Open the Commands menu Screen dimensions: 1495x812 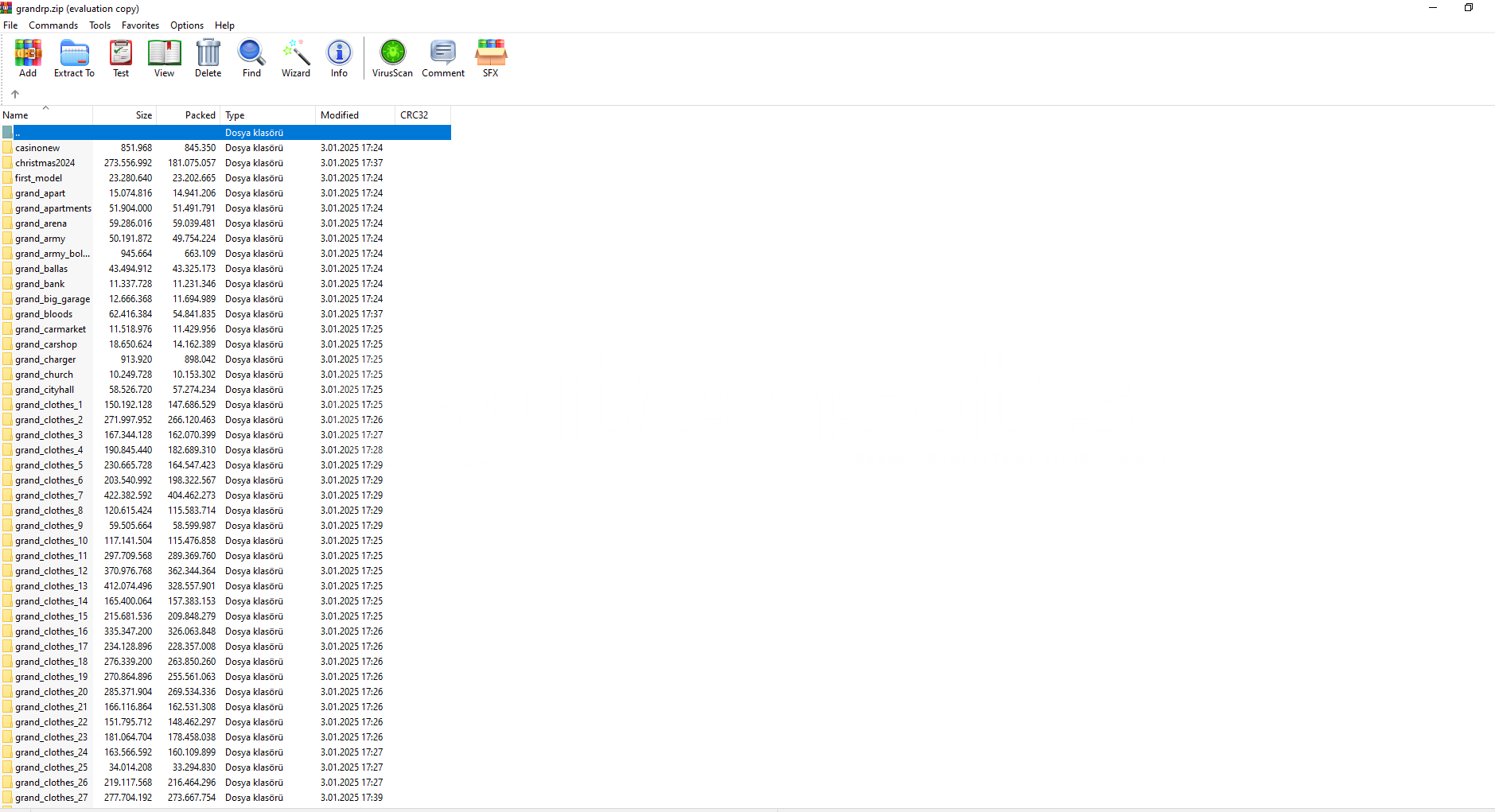53,25
